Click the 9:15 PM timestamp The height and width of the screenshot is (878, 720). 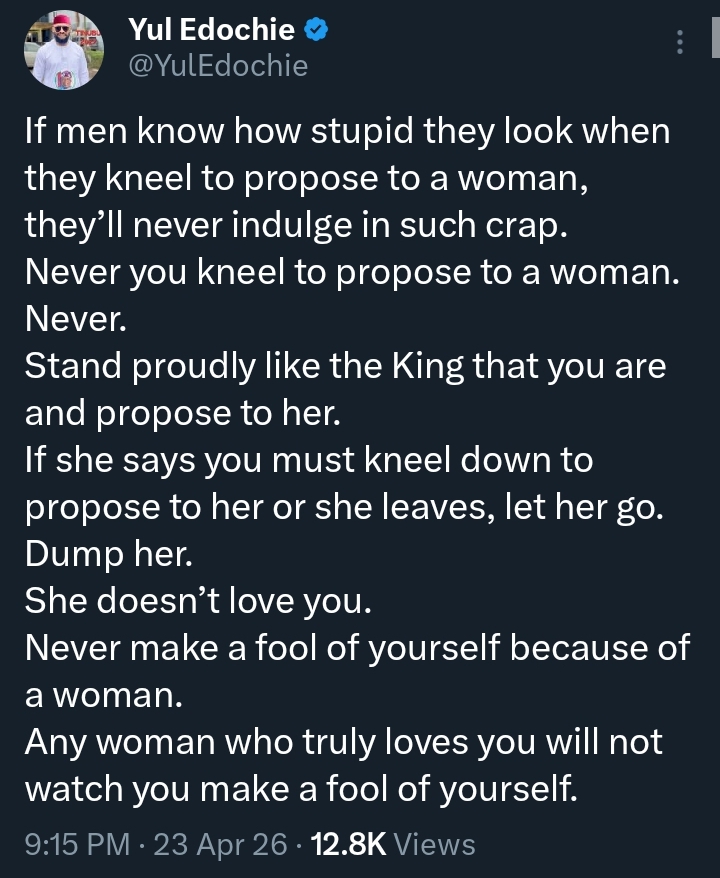pos(76,845)
